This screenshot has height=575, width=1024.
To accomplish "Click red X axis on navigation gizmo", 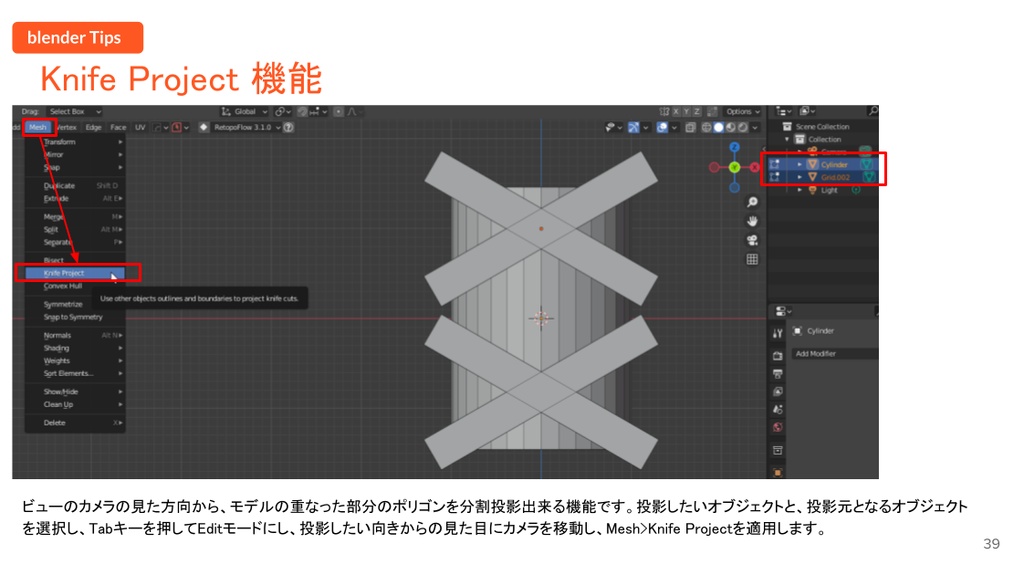I will click(754, 168).
